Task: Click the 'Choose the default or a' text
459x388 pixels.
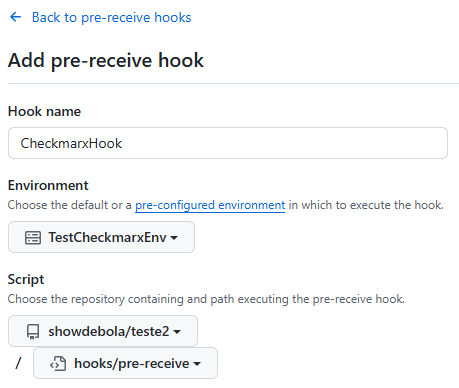Action: click(x=70, y=205)
